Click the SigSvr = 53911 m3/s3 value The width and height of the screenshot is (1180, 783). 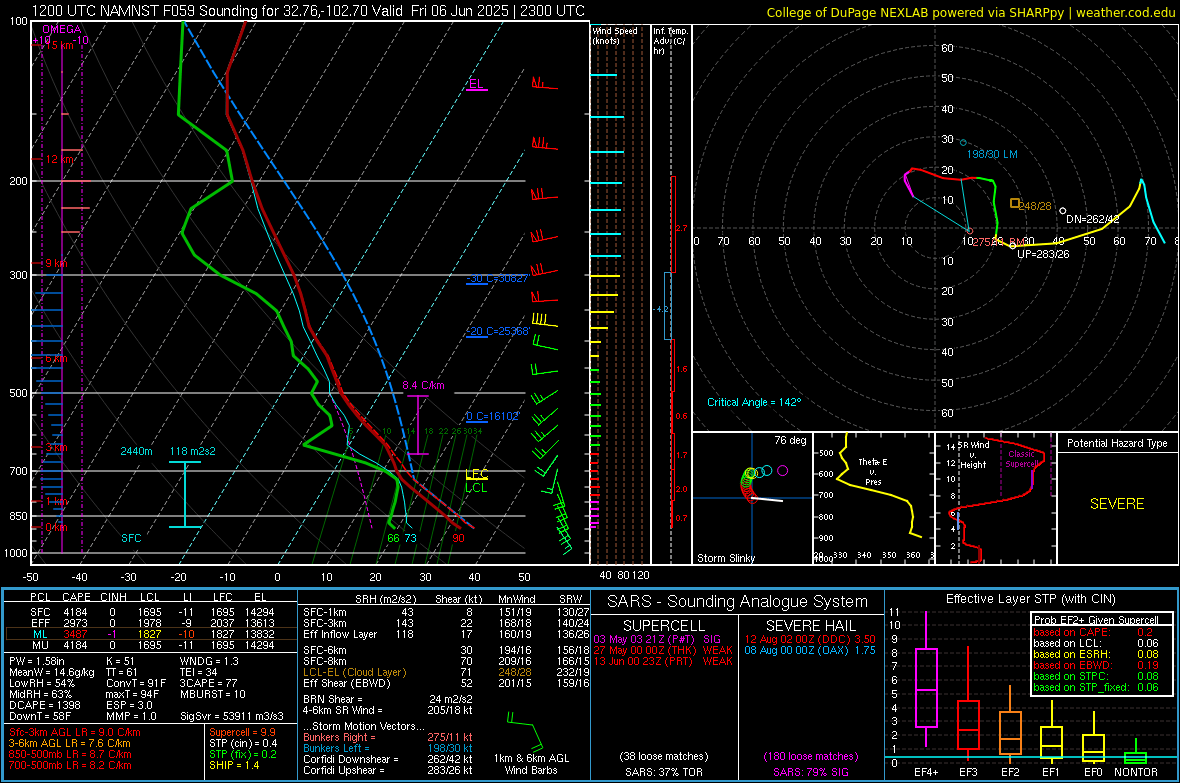pos(232,716)
